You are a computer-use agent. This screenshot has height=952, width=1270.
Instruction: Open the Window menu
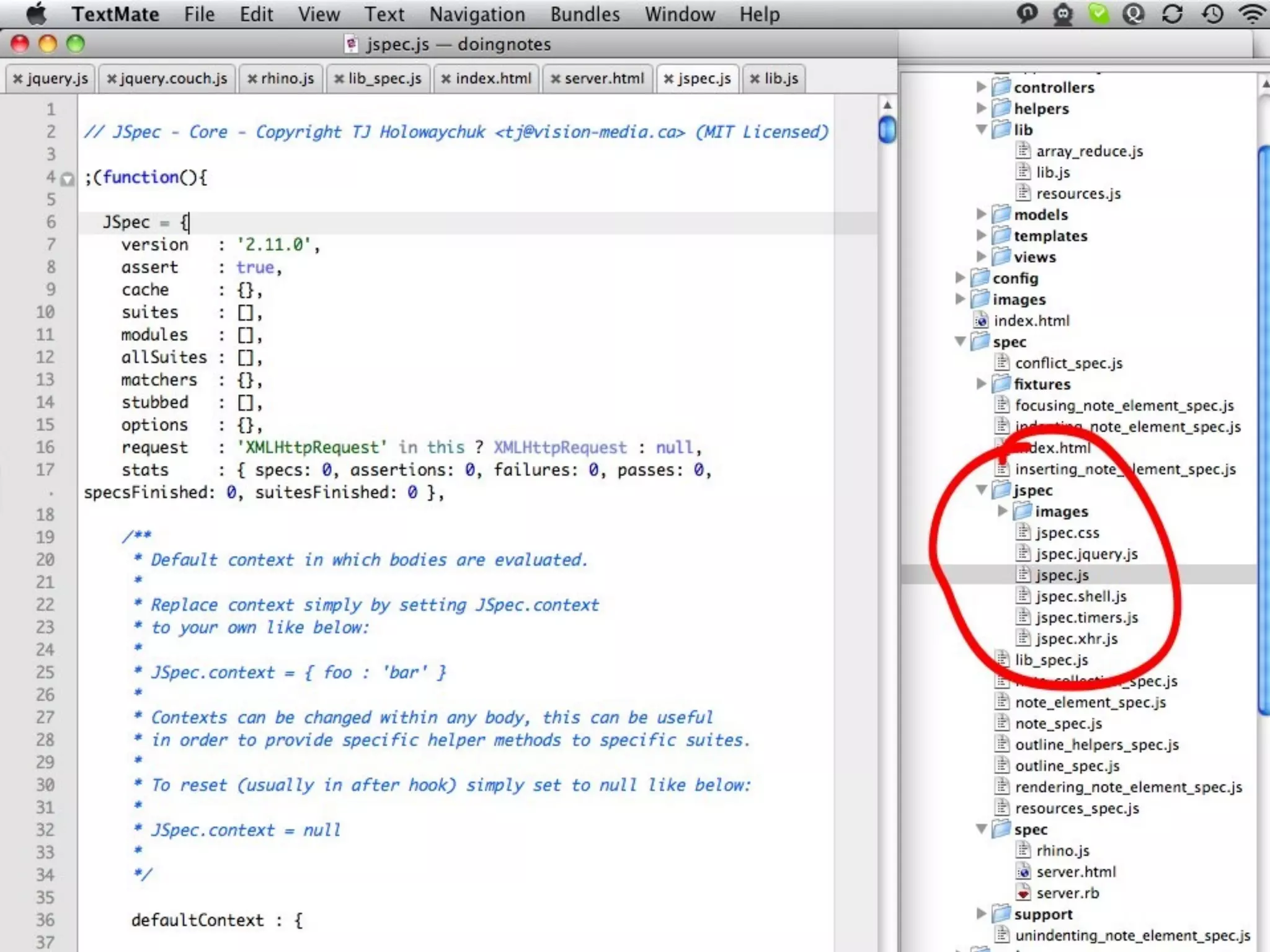click(x=680, y=14)
